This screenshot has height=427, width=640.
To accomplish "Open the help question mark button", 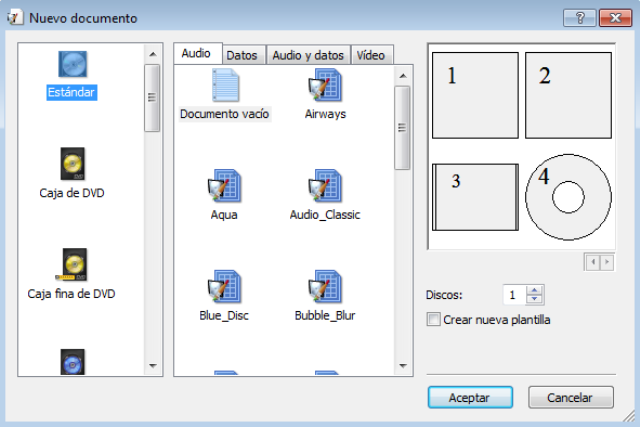I will (x=580, y=18).
